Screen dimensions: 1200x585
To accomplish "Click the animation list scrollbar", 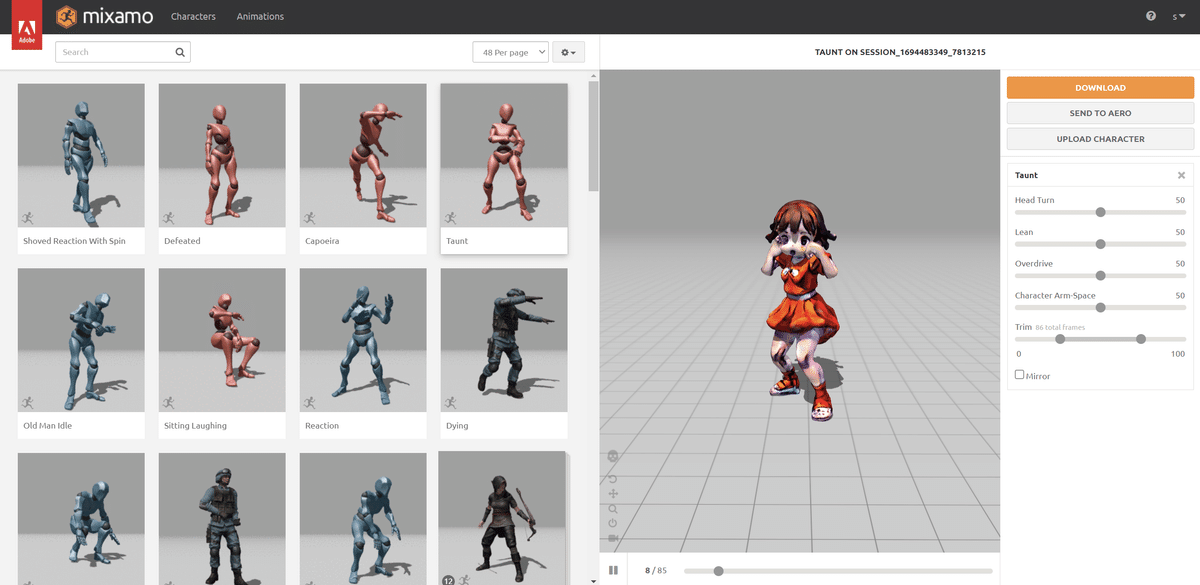I will [593, 136].
